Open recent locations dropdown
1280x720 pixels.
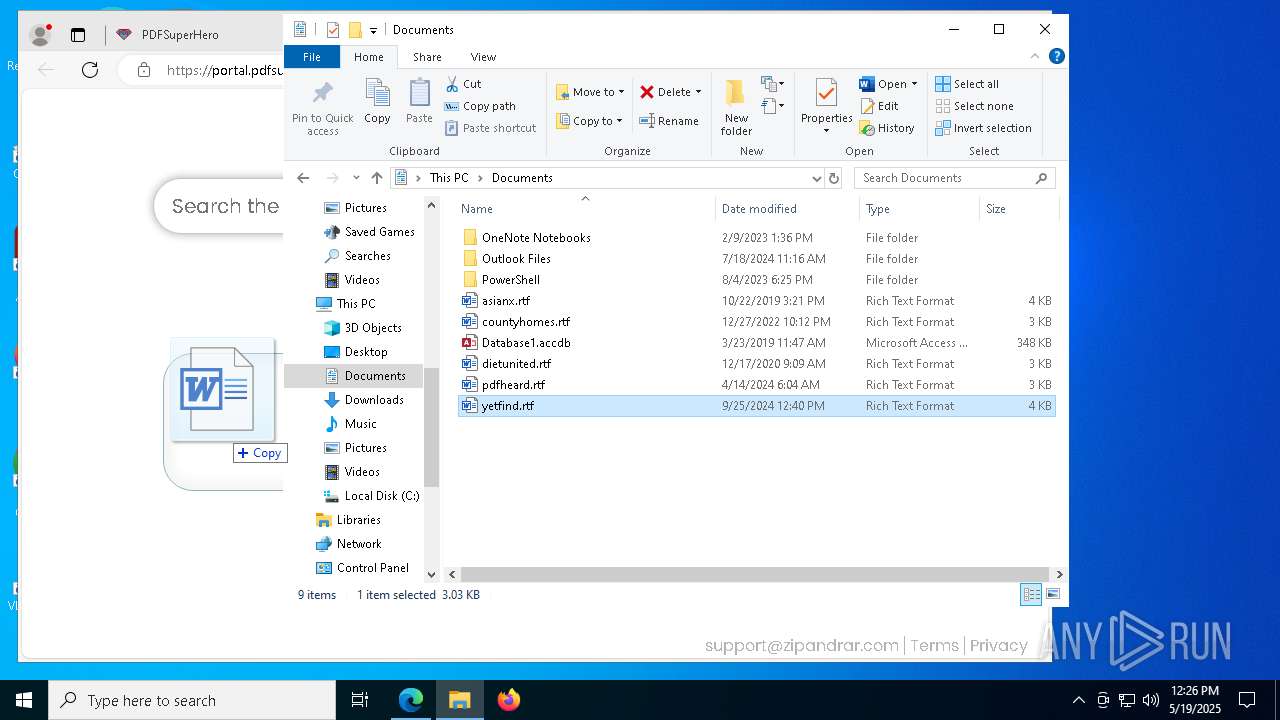[356, 178]
